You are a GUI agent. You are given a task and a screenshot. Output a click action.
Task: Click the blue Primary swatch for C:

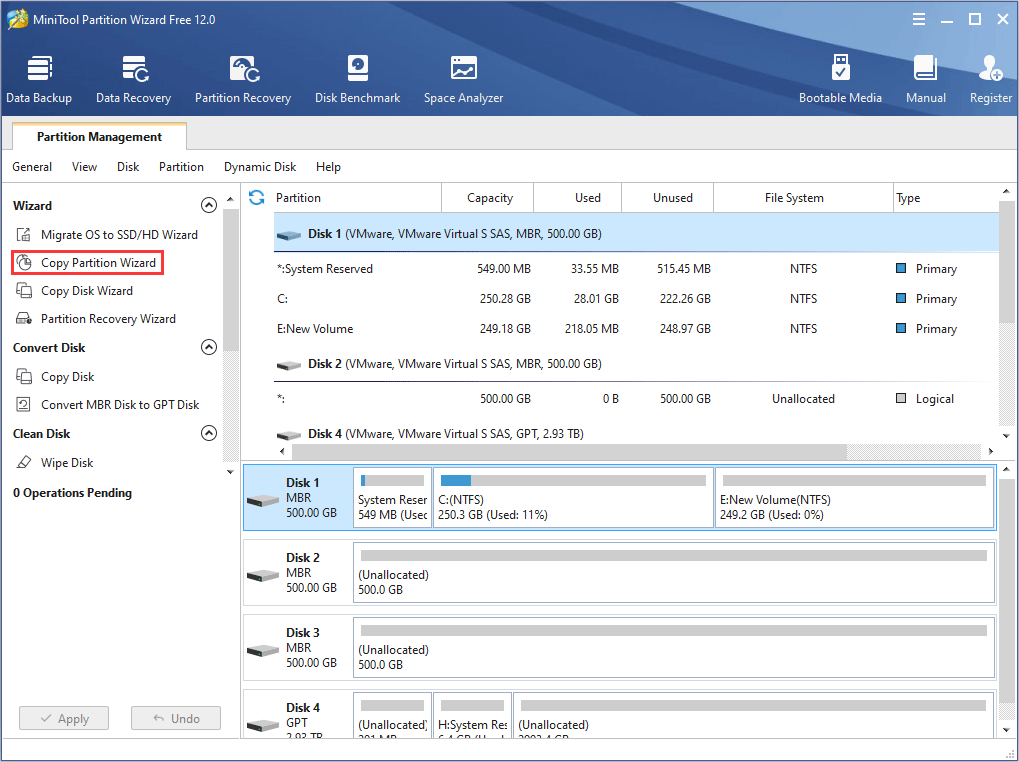pyautogui.click(x=901, y=298)
